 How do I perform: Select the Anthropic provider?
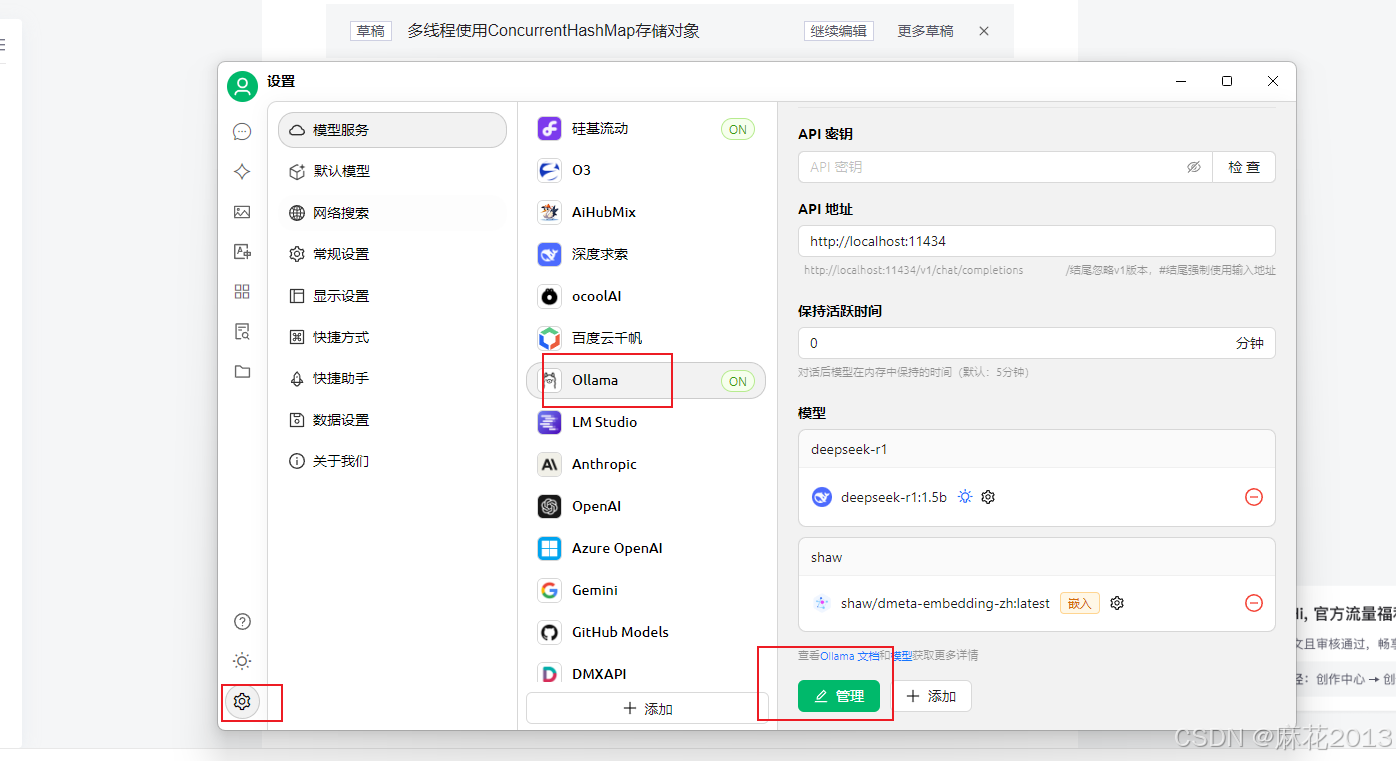[646, 464]
